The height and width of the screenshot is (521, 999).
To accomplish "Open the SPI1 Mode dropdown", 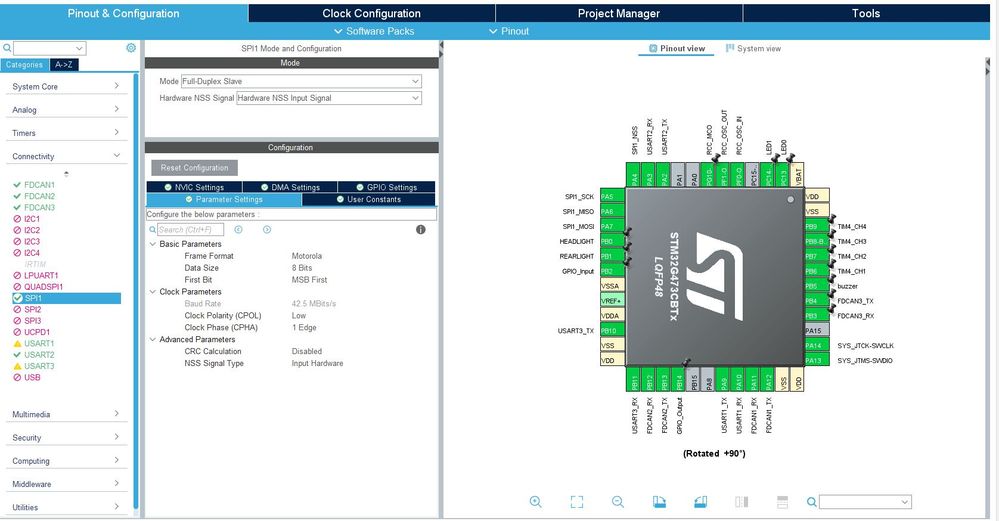I will pyautogui.click(x=301, y=82).
